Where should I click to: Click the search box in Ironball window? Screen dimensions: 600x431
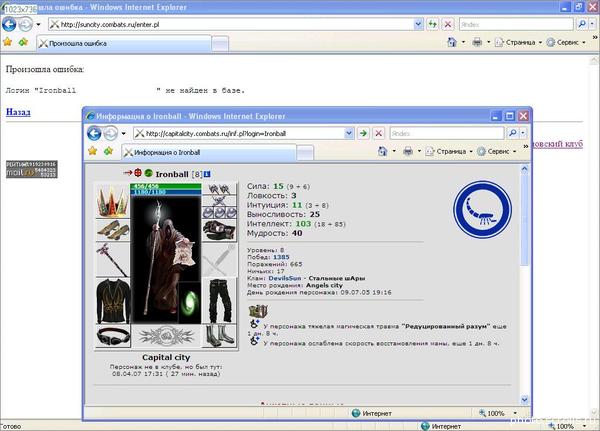pyautogui.click(x=447, y=133)
